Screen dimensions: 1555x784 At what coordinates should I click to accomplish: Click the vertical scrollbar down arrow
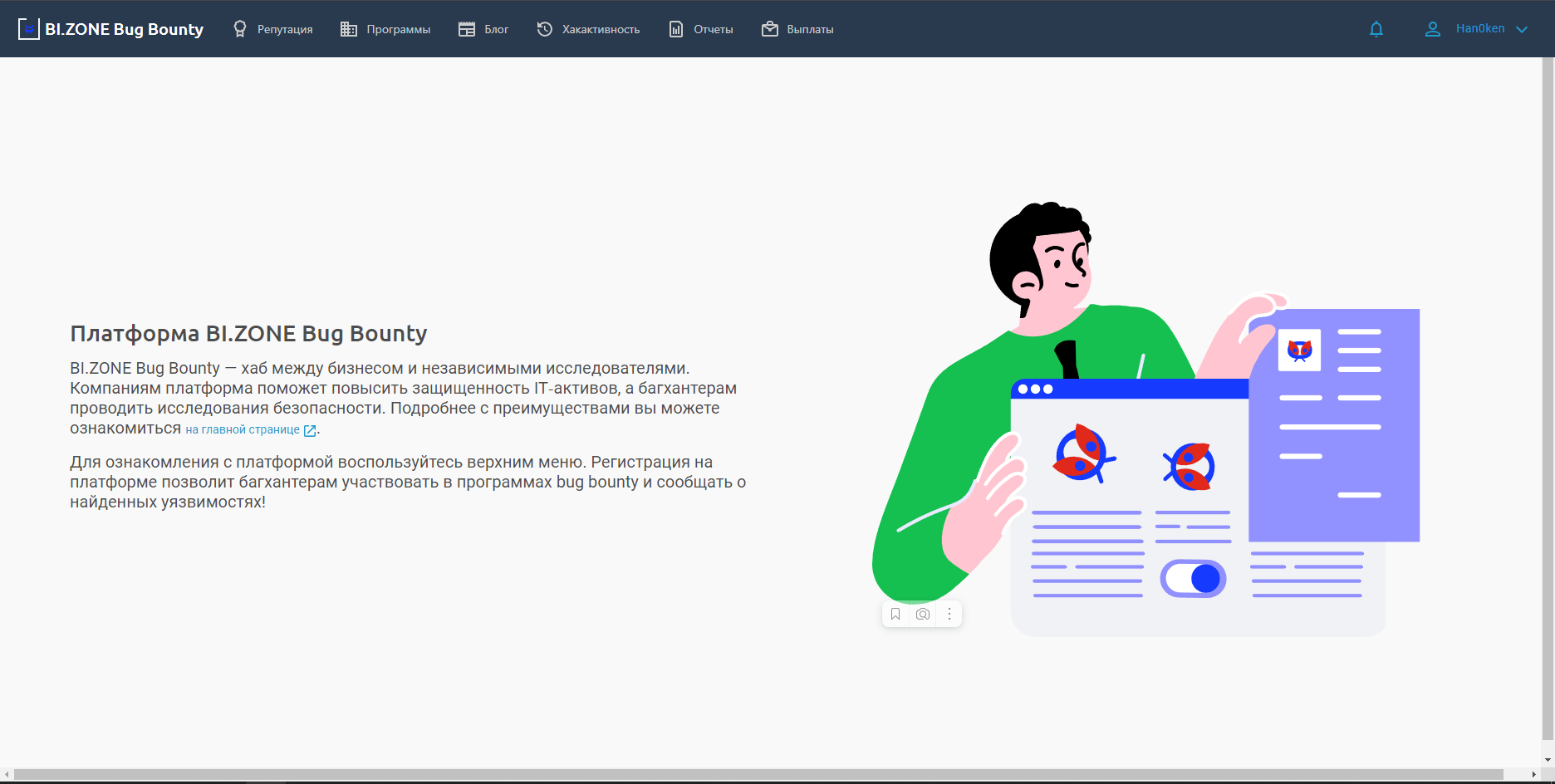point(1548,760)
